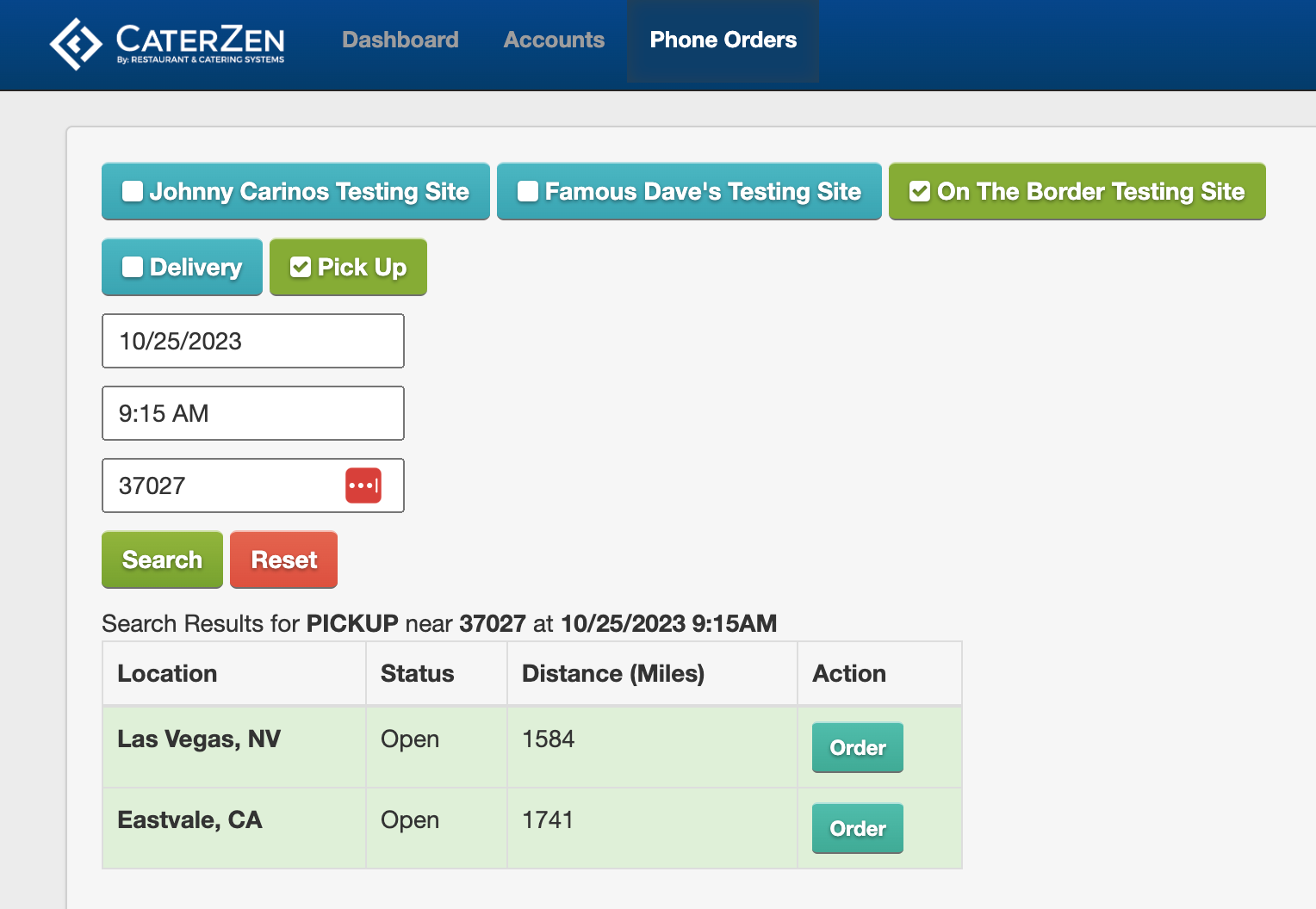Open the Dashboard tab

pyautogui.click(x=400, y=40)
